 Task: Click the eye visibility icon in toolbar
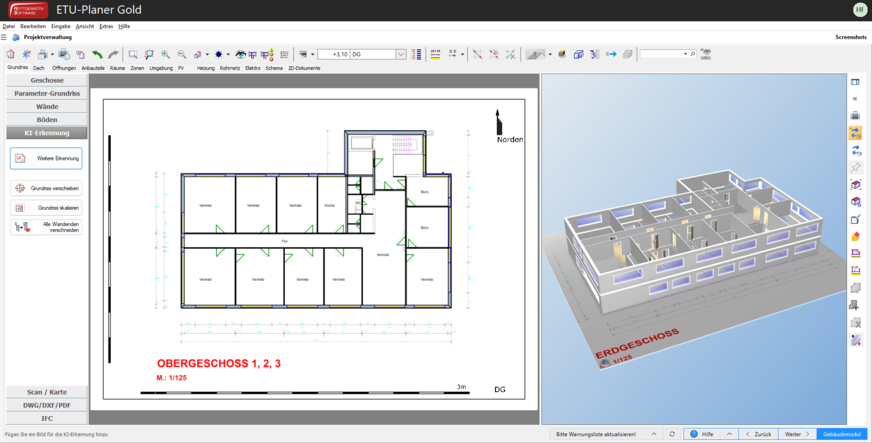(240, 54)
